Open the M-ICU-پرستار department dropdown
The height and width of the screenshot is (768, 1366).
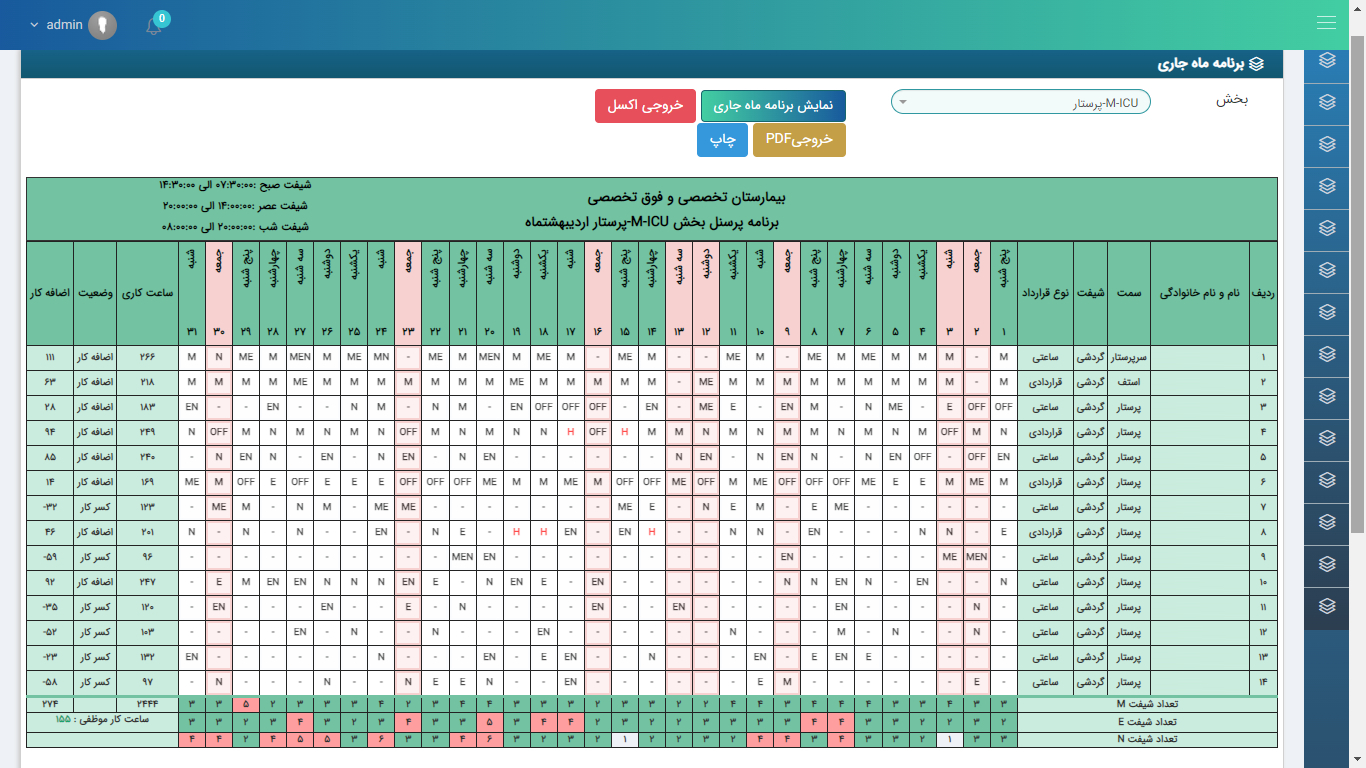tap(1020, 102)
